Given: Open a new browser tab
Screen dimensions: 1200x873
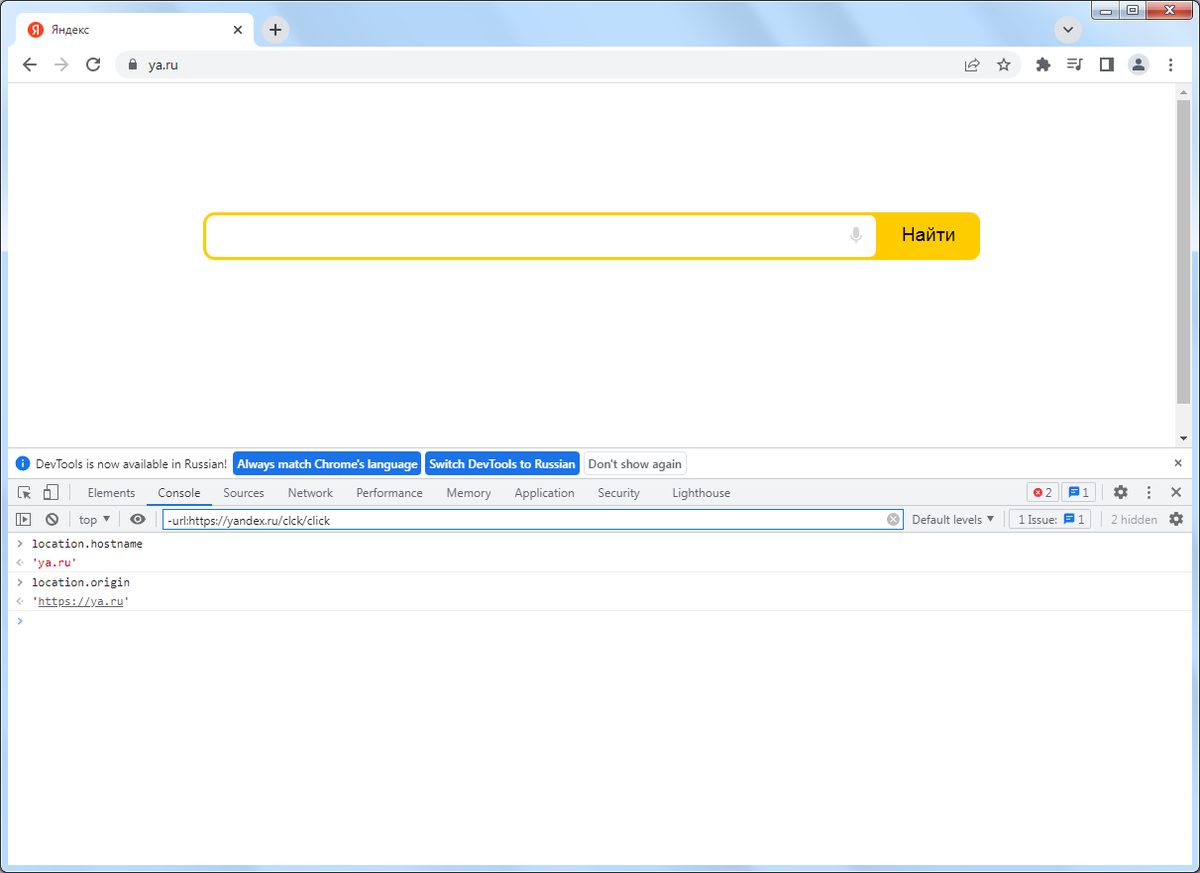Looking at the screenshot, I should [275, 30].
